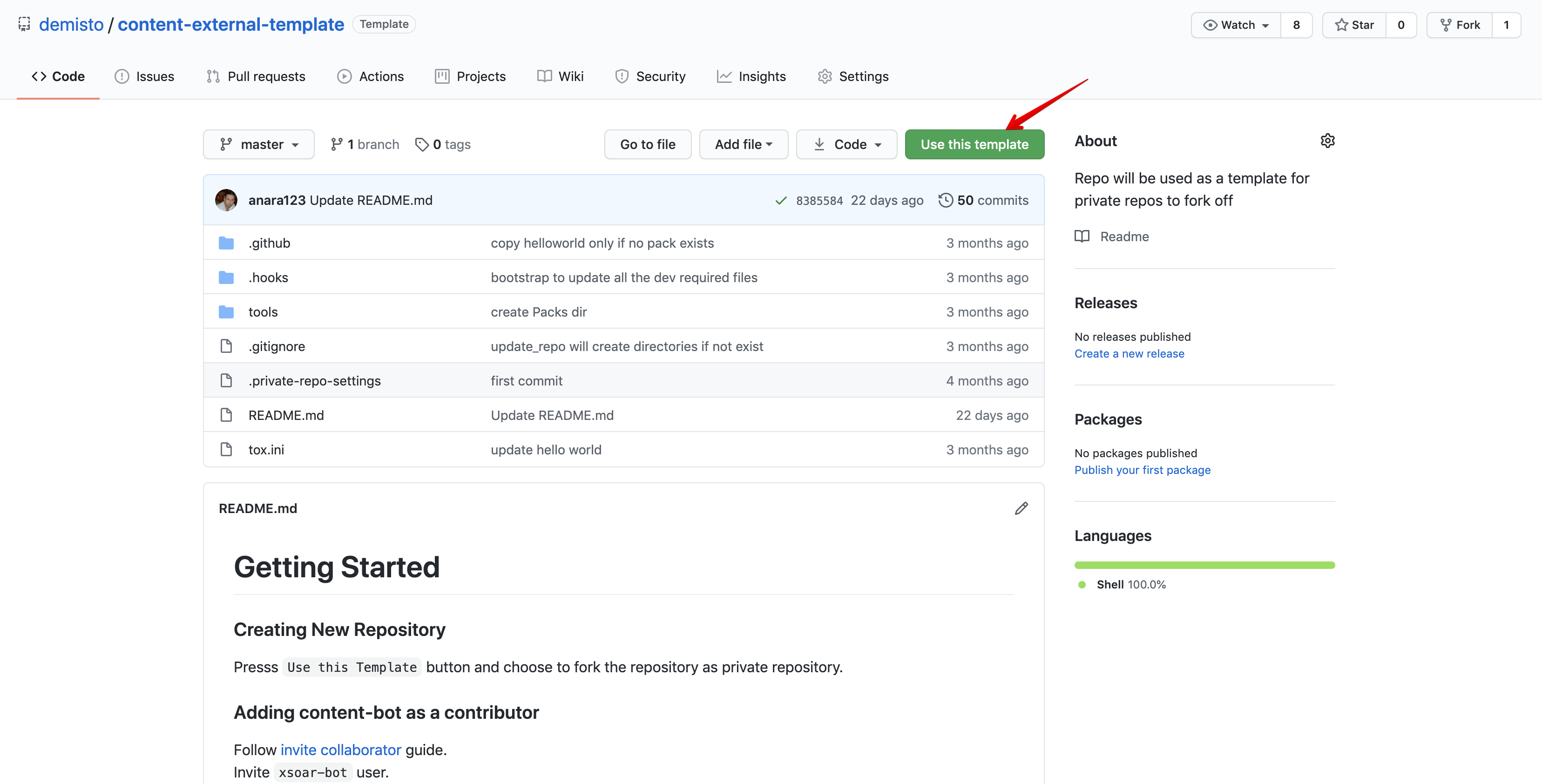Switch to the Pull requests tab
The height and width of the screenshot is (784, 1542).
256,77
